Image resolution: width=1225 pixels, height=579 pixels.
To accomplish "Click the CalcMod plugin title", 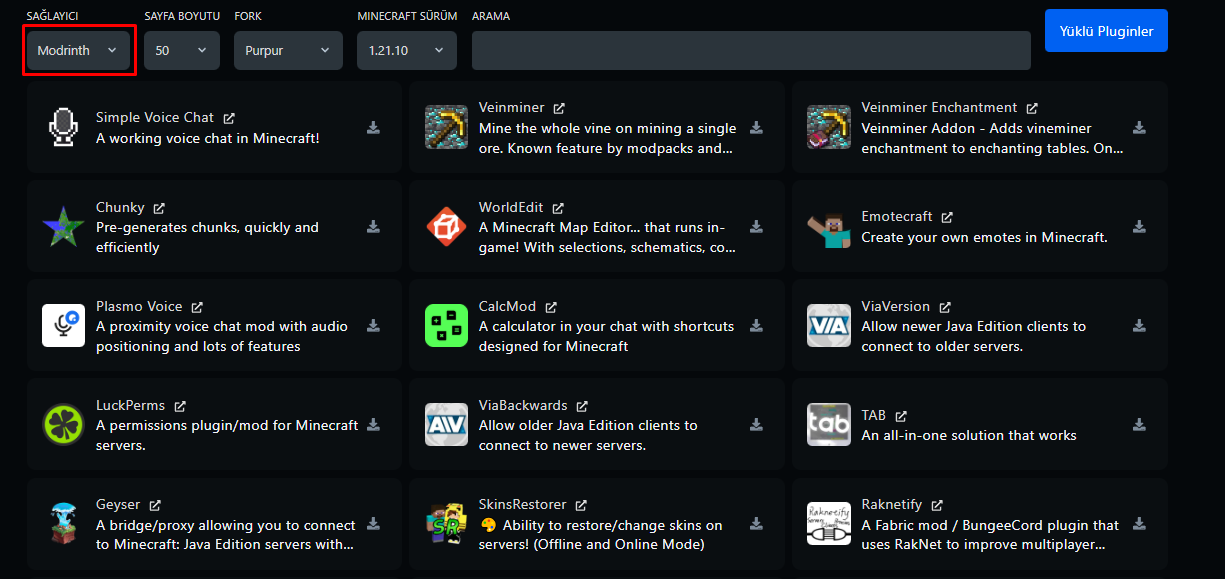I will (x=509, y=307).
